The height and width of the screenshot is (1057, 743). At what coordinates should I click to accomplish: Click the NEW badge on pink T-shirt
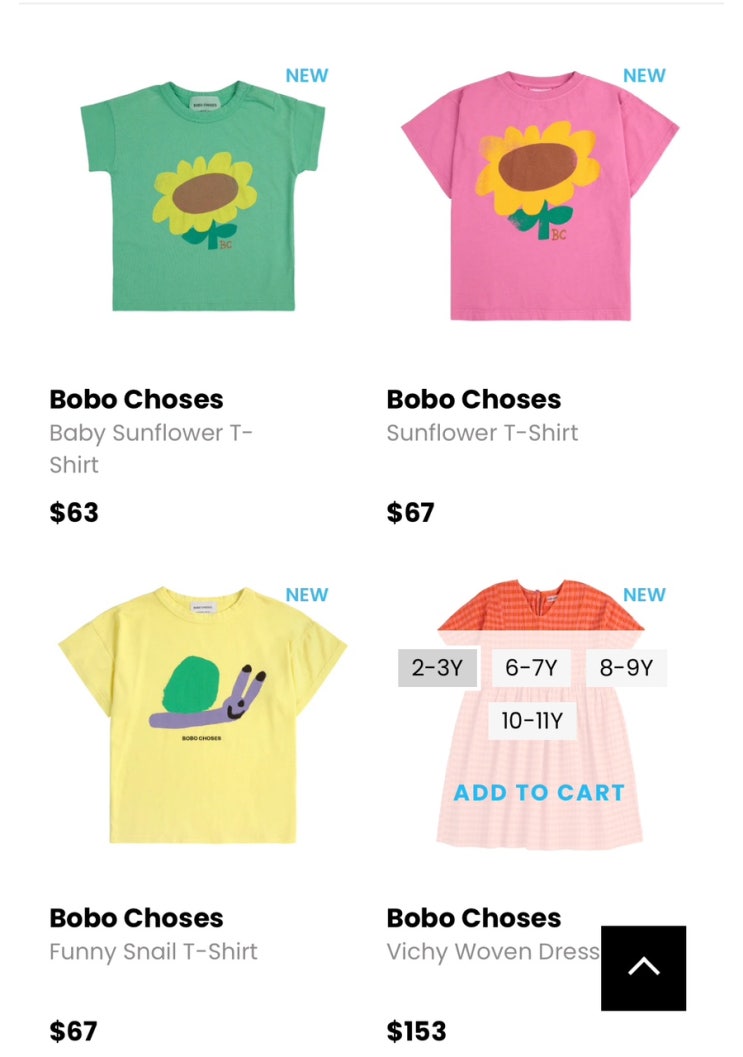pyautogui.click(x=644, y=76)
